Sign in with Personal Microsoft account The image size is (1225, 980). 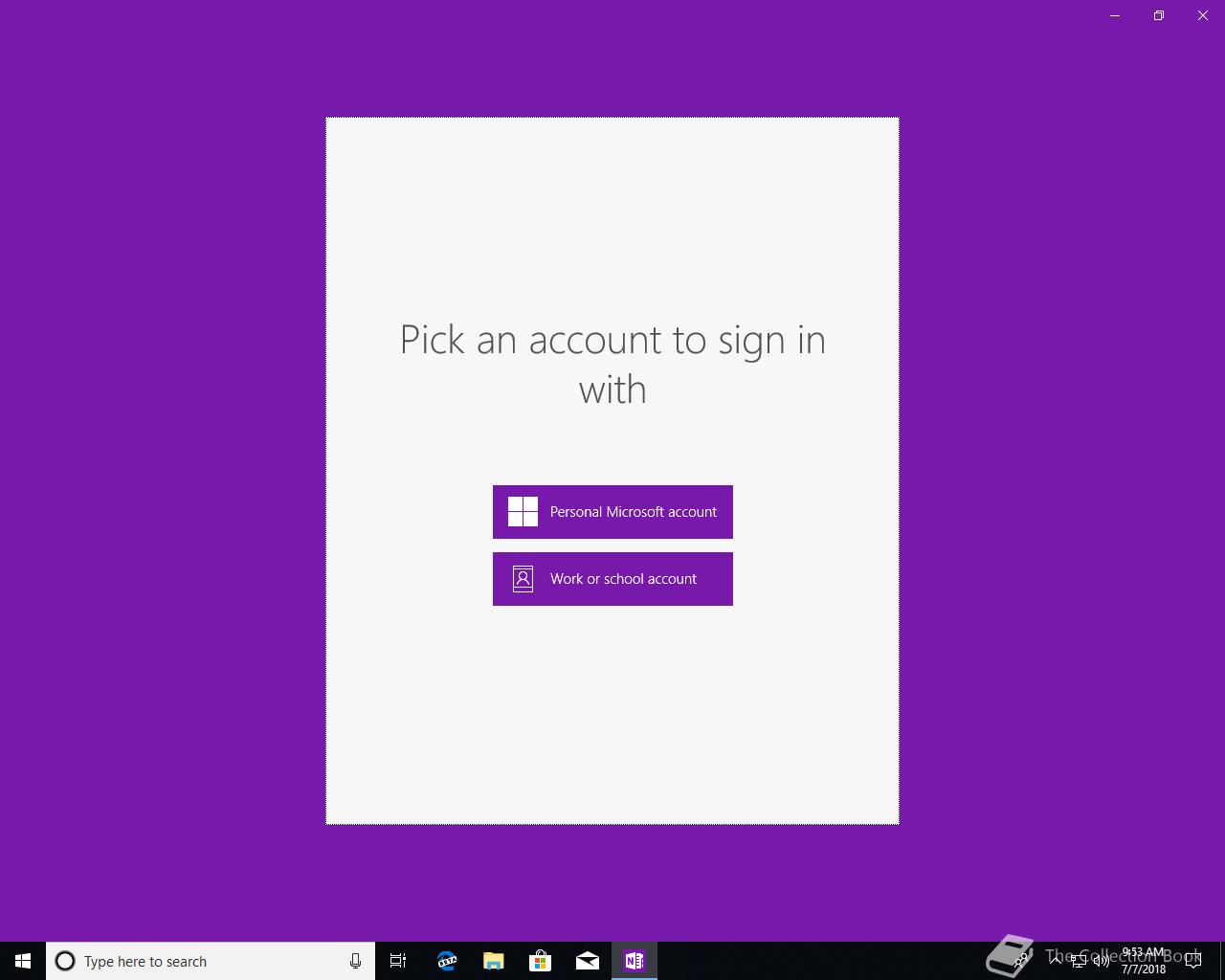point(612,512)
